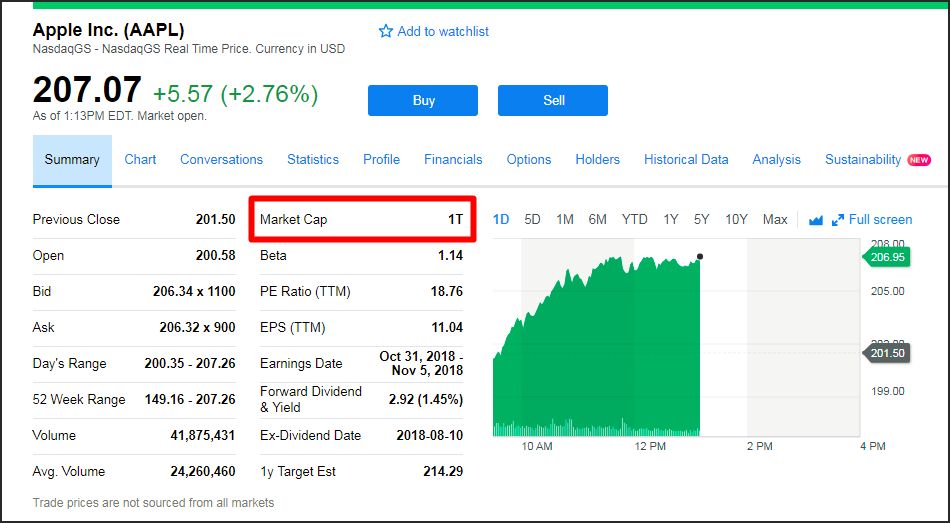The width and height of the screenshot is (950, 523).
Task: Select the 5Y chart range
Action: (x=702, y=219)
